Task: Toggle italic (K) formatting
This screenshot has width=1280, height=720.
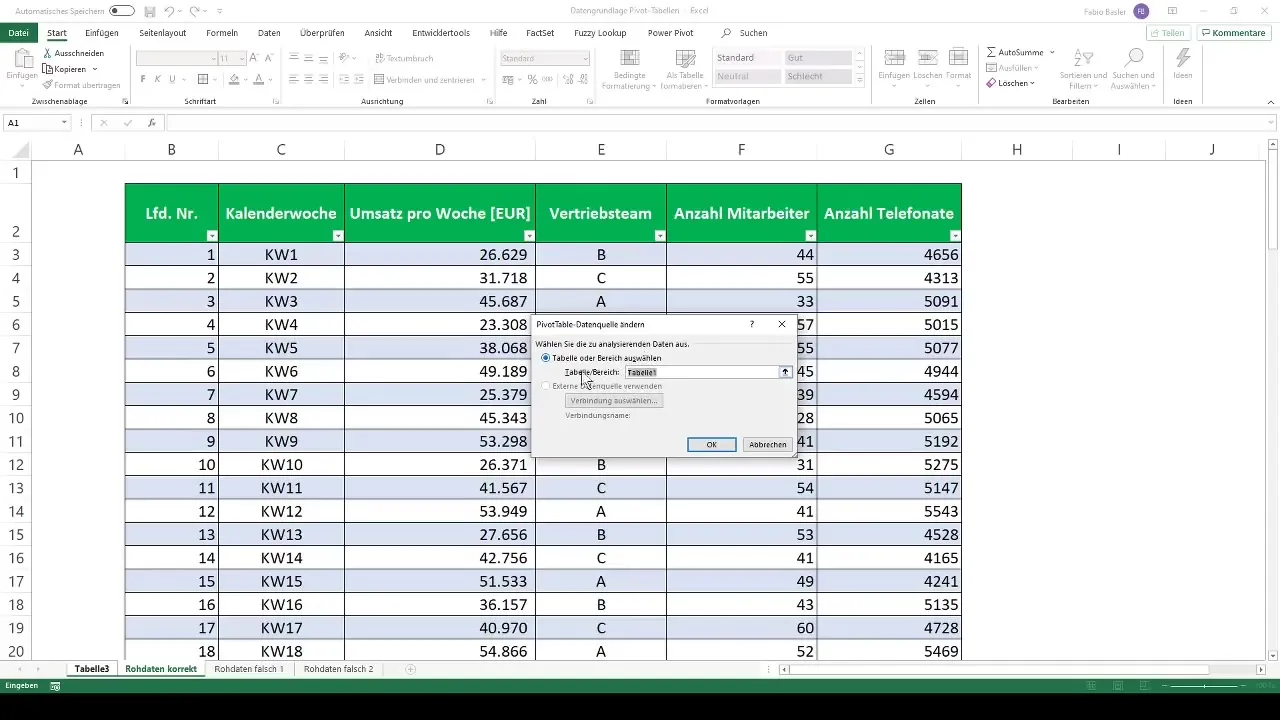Action: (x=158, y=79)
